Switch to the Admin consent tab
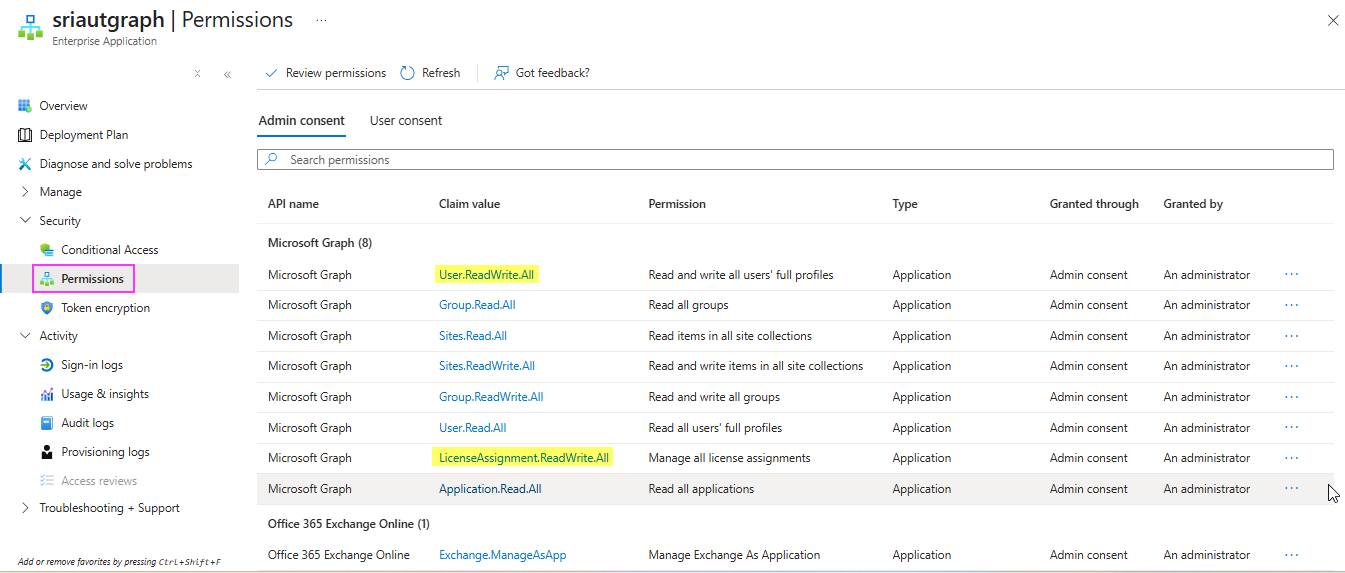Image resolution: width=1345 pixels, height=573 pixels. [302, 121]
